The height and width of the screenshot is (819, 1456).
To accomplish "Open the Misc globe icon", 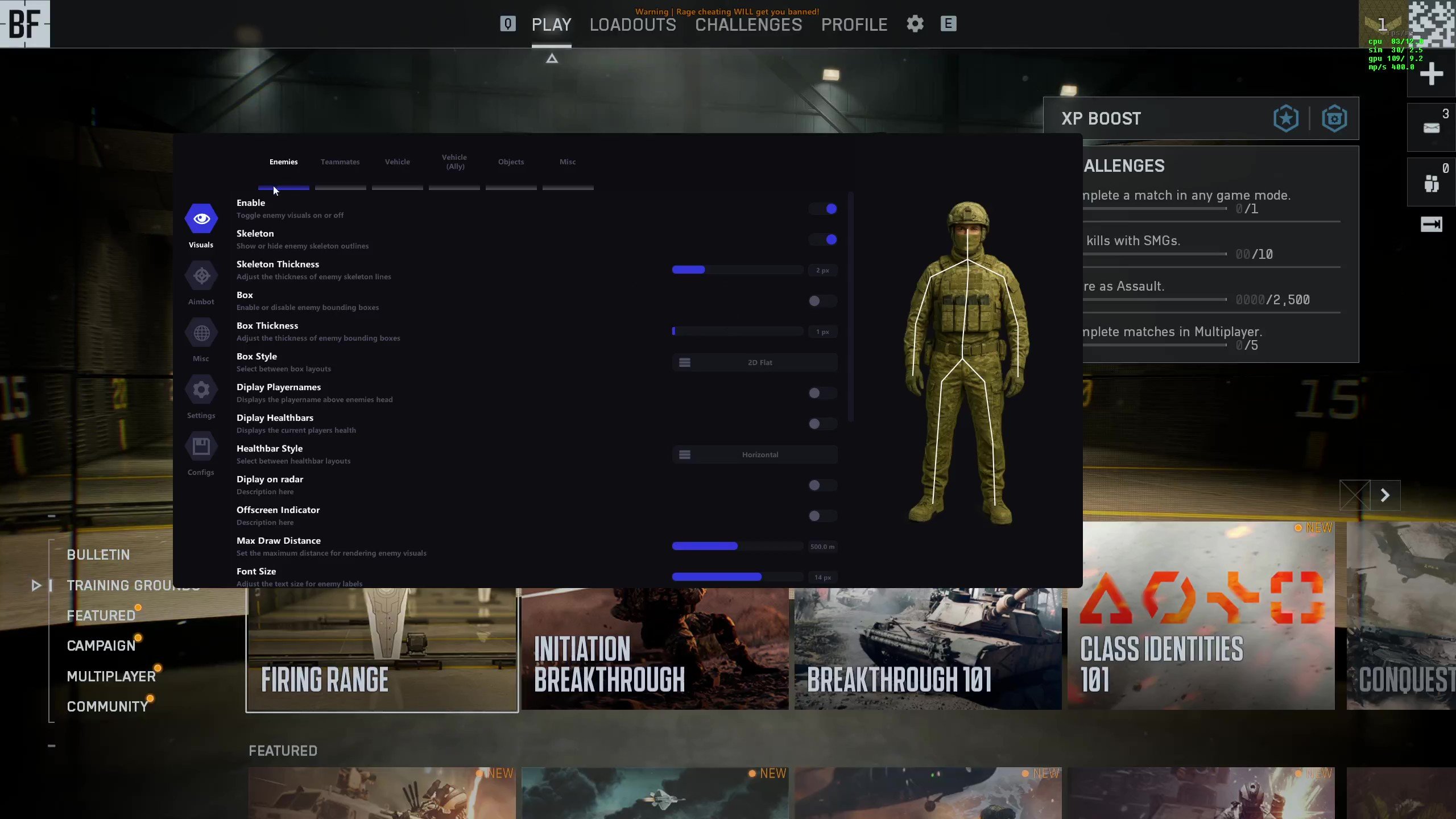I will pos(201,333).
